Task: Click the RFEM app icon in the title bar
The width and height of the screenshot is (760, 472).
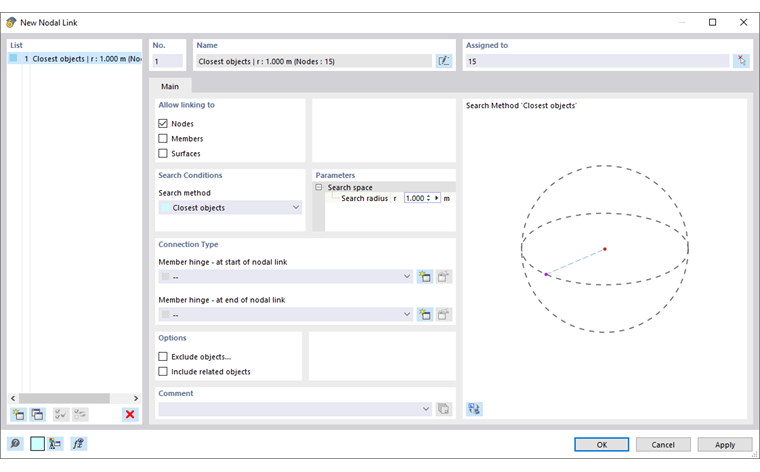Action: [x=11, y=22]
